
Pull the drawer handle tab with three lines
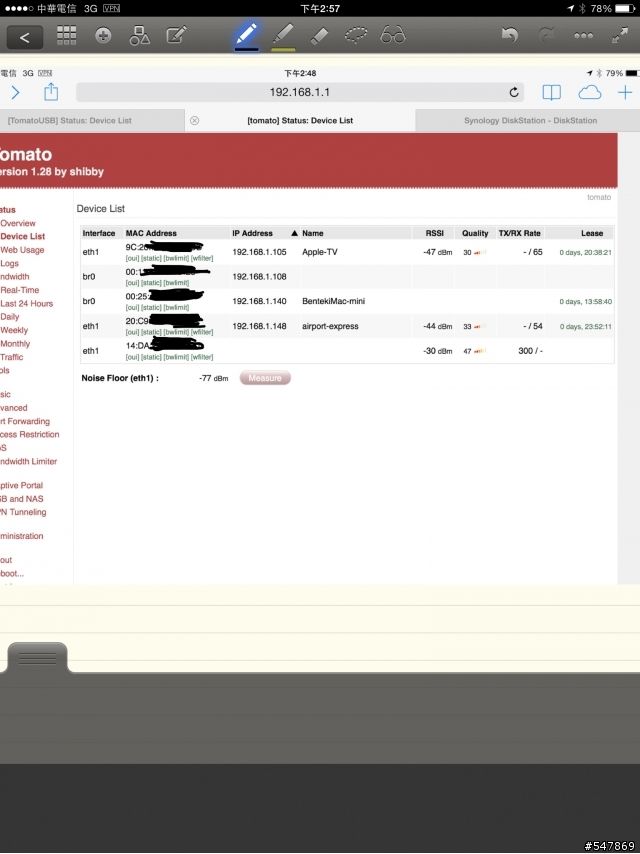click(37, 658)
